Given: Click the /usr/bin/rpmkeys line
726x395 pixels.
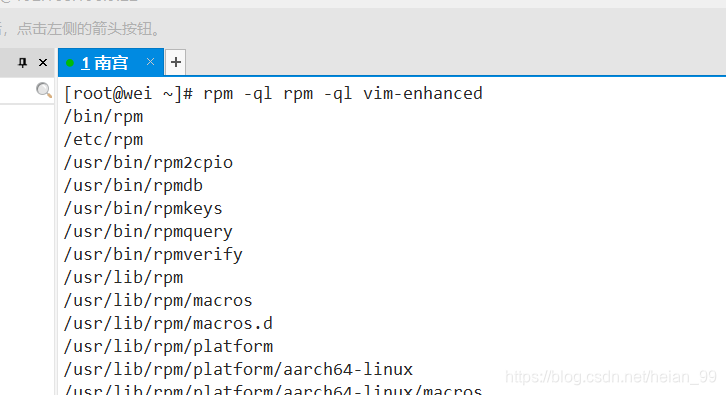Looking at the screenshot, I should [143, 208].
